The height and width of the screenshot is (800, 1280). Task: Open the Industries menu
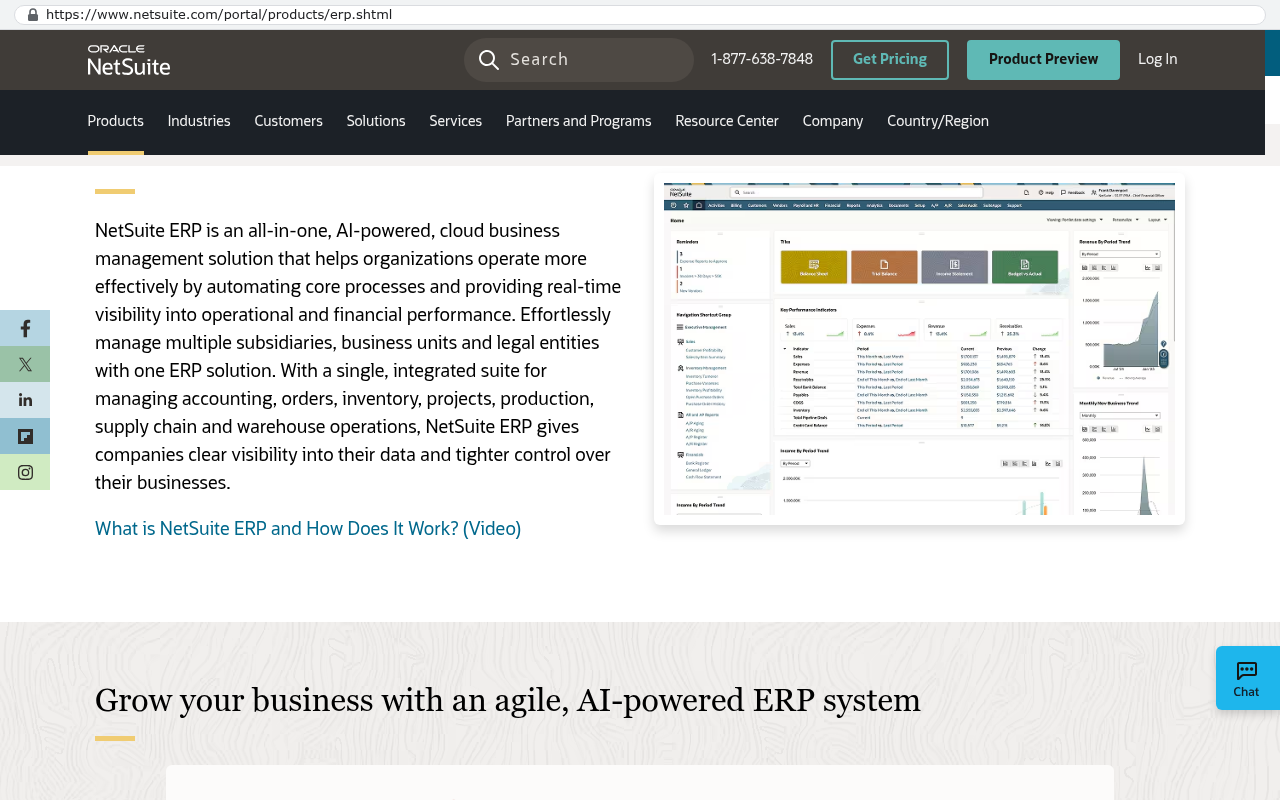point(199,121)
